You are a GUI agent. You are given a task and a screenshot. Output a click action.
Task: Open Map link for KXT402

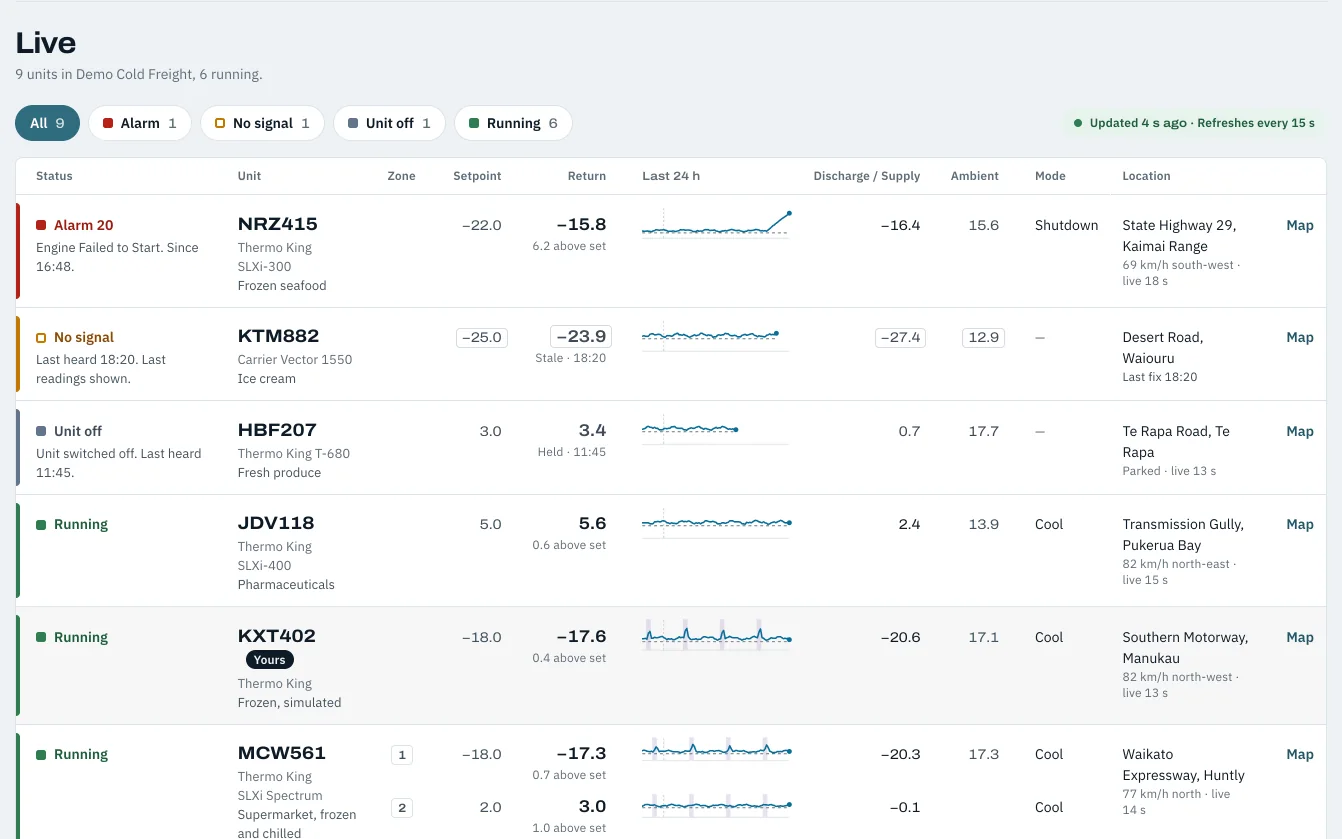(1299, 637)
